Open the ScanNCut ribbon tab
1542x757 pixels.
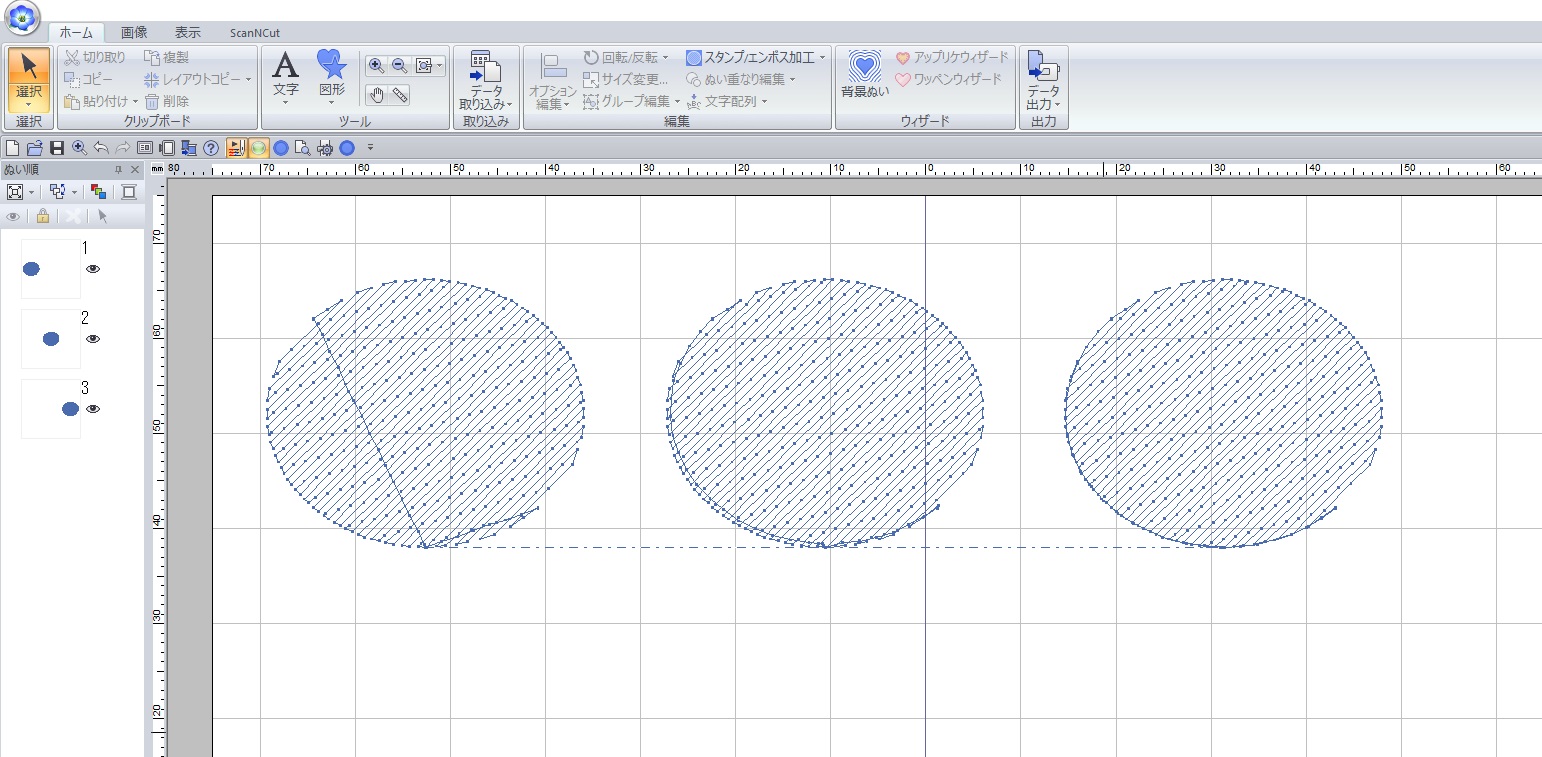tap(254, 32)
